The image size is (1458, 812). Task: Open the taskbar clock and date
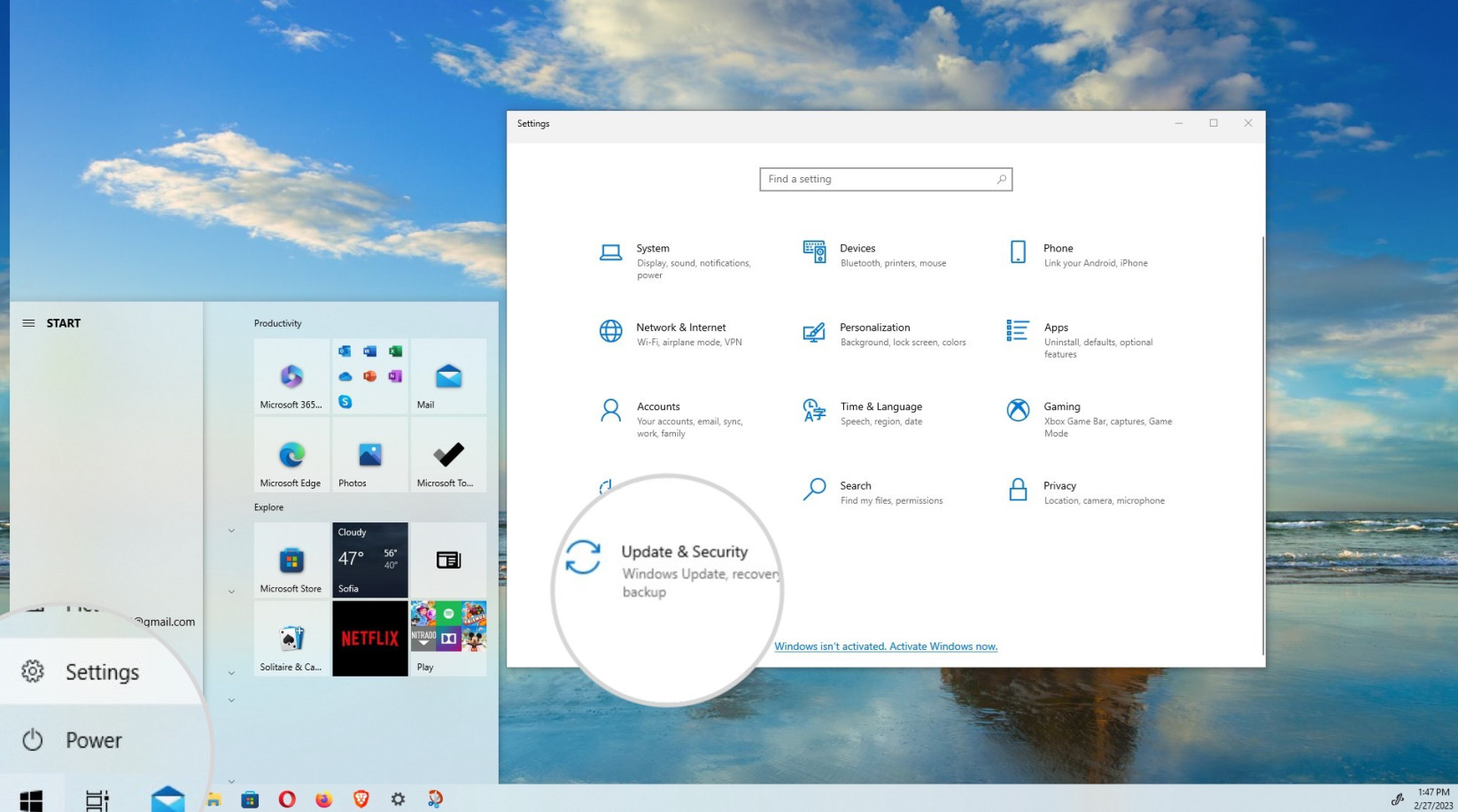[1433, 799]
